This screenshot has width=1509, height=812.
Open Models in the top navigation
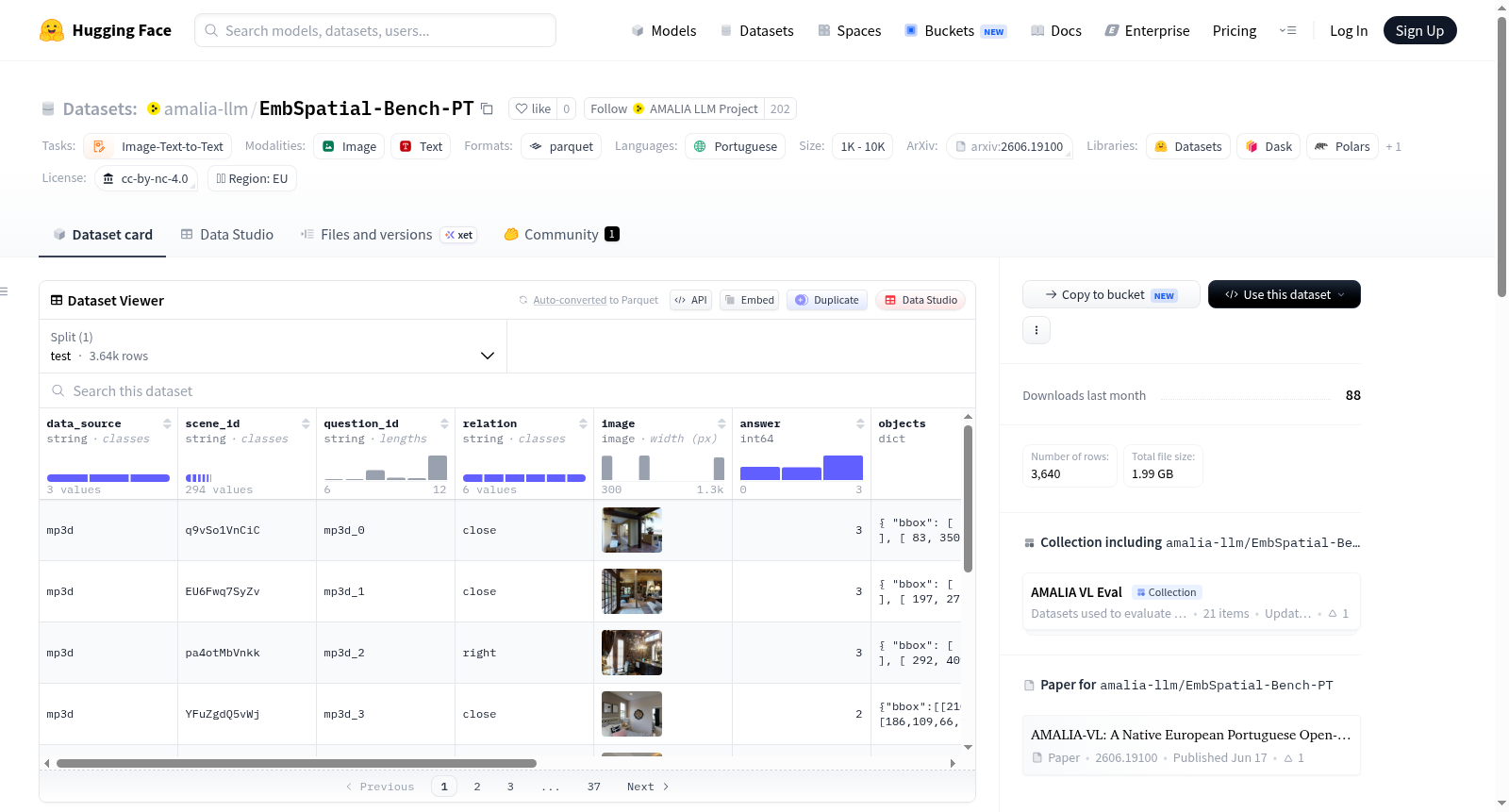click(x=663, y=30)
